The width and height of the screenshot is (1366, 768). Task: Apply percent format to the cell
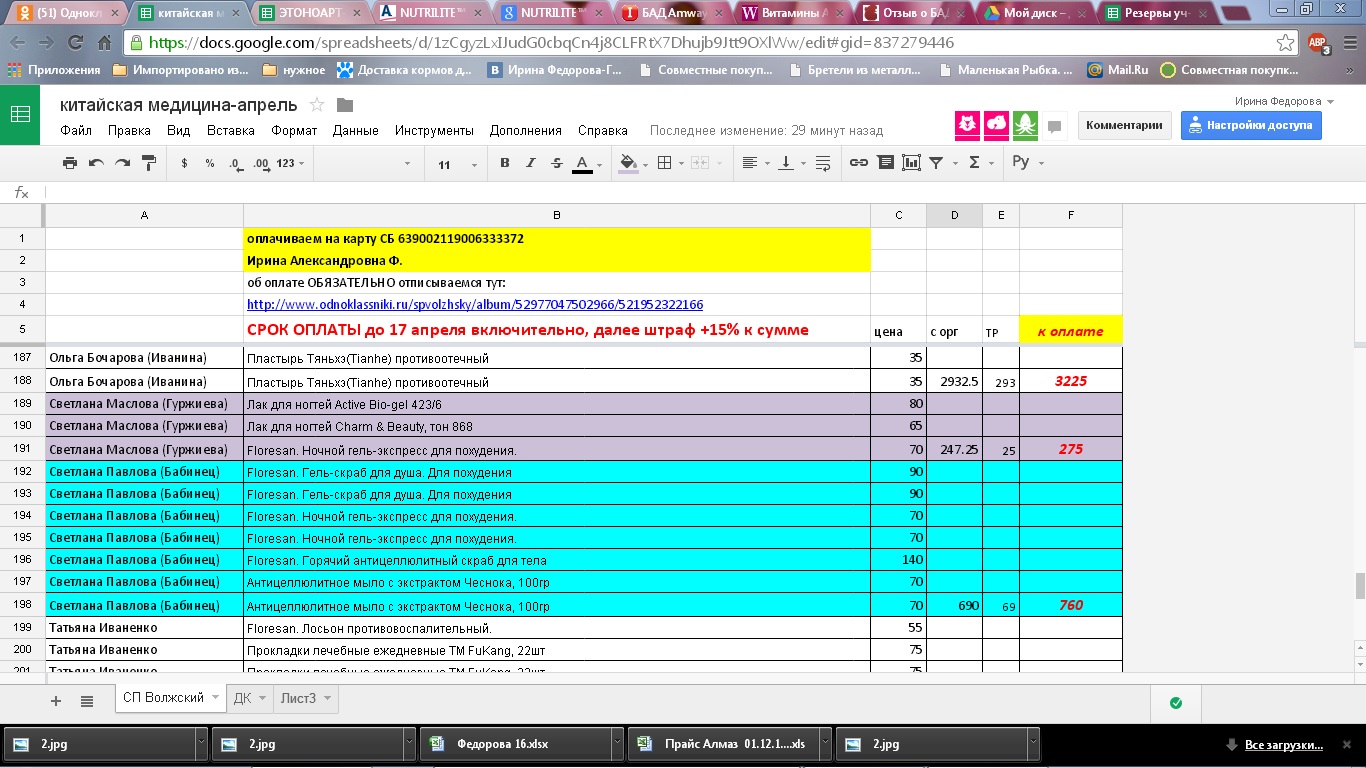210,163
